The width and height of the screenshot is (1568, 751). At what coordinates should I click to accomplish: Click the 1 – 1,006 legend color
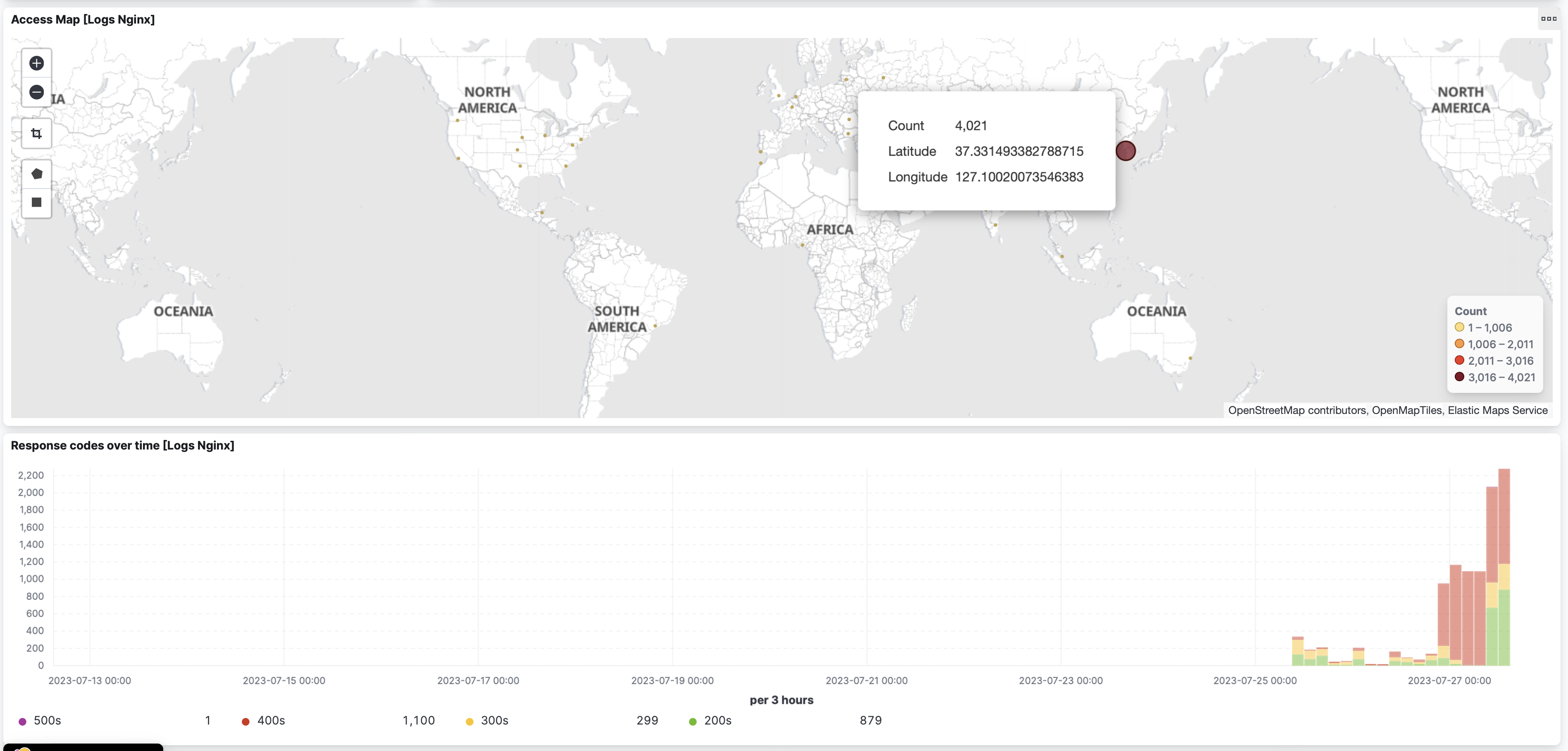coord(1460,328)
